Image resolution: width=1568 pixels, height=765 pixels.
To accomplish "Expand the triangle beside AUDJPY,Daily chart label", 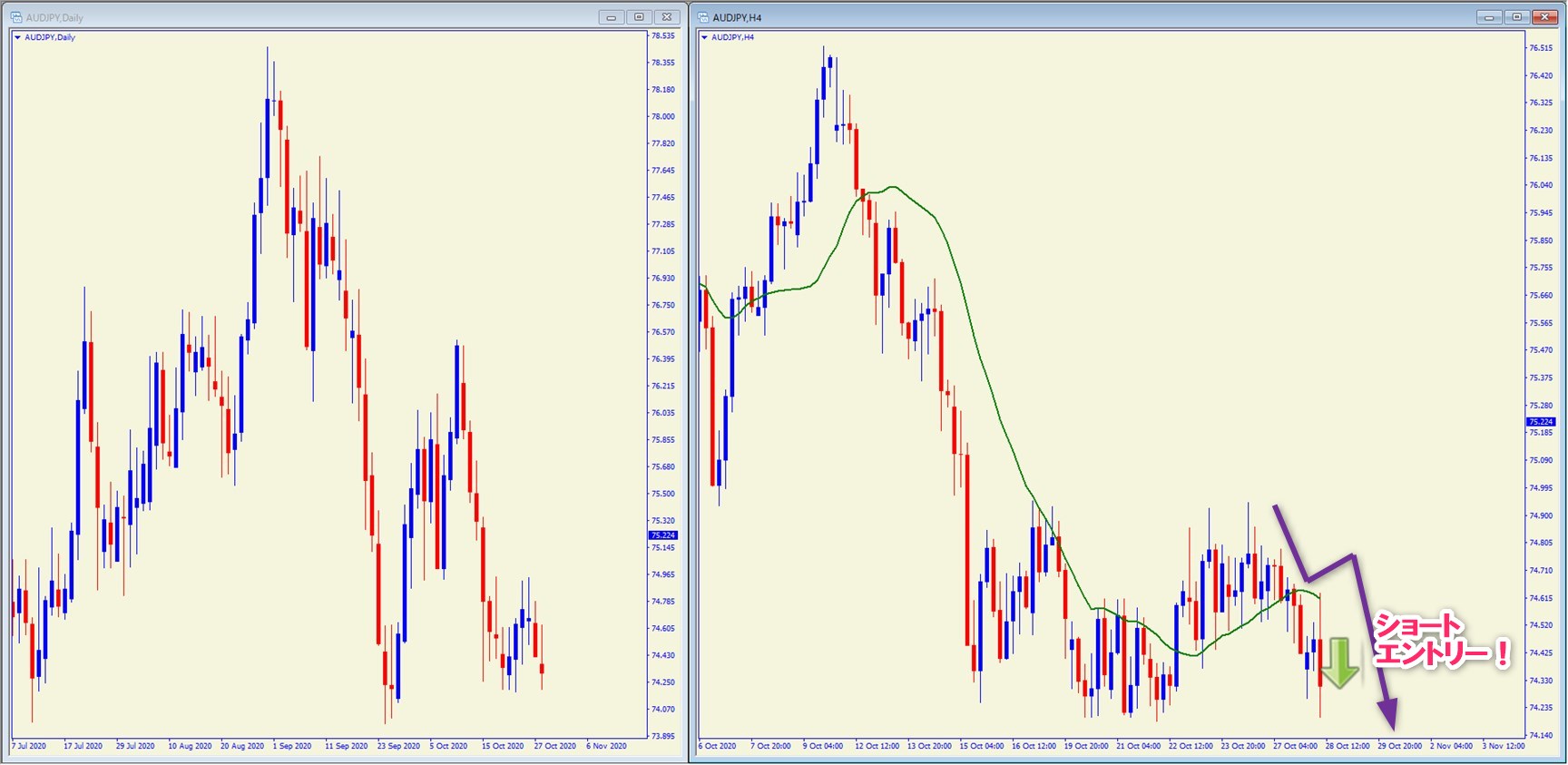I will pos(17,37).
